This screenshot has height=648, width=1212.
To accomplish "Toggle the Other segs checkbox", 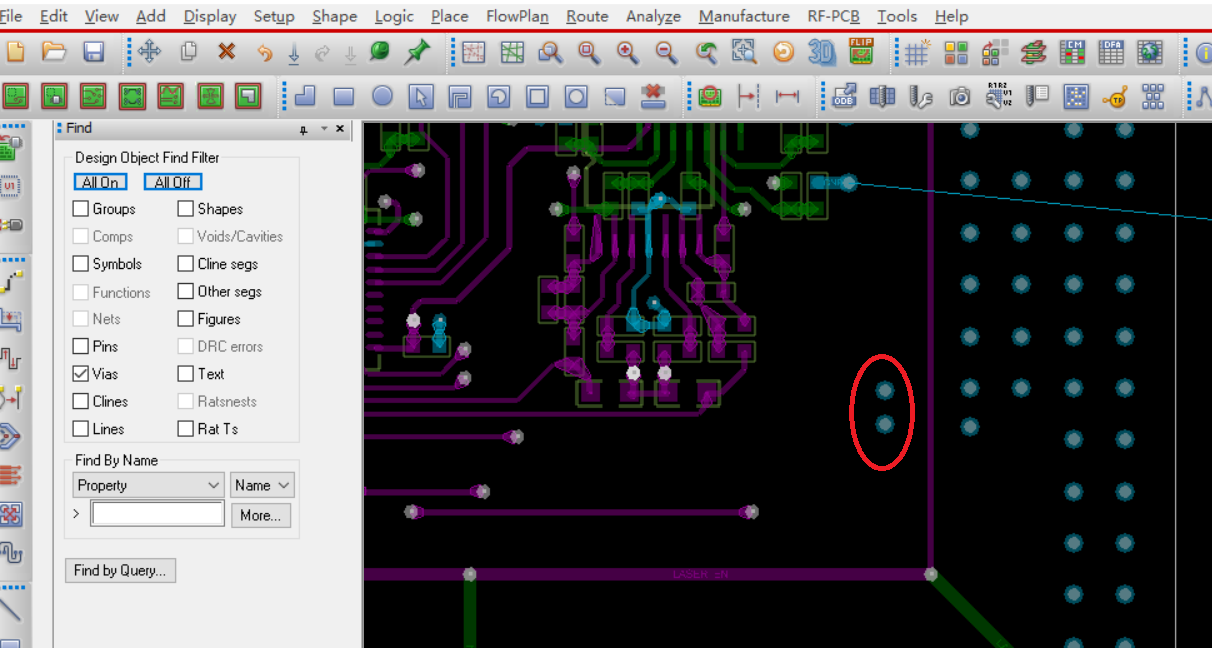I will click(x=186, y=292).
